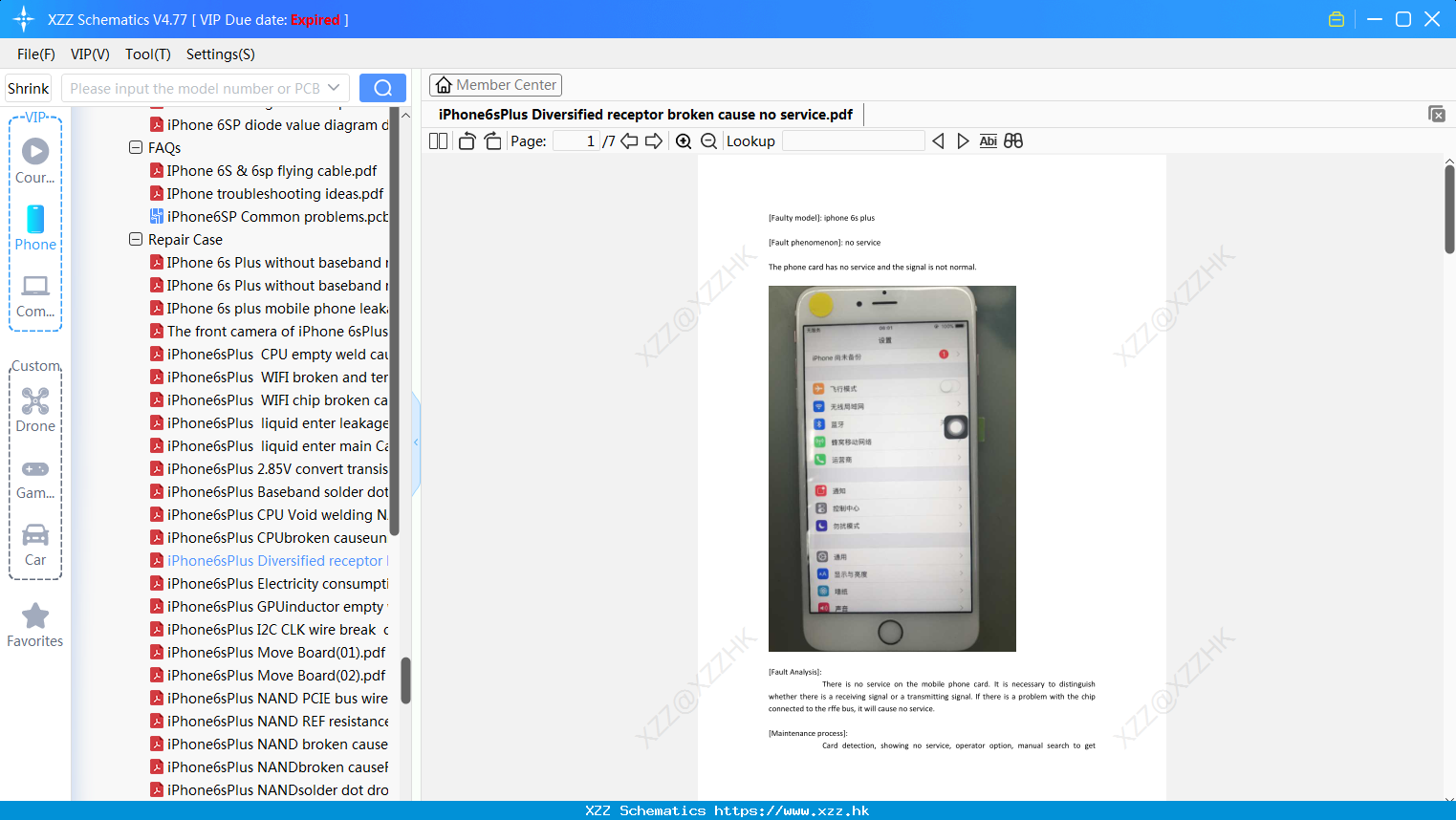Open the VIP menu

tap(90, 54)
